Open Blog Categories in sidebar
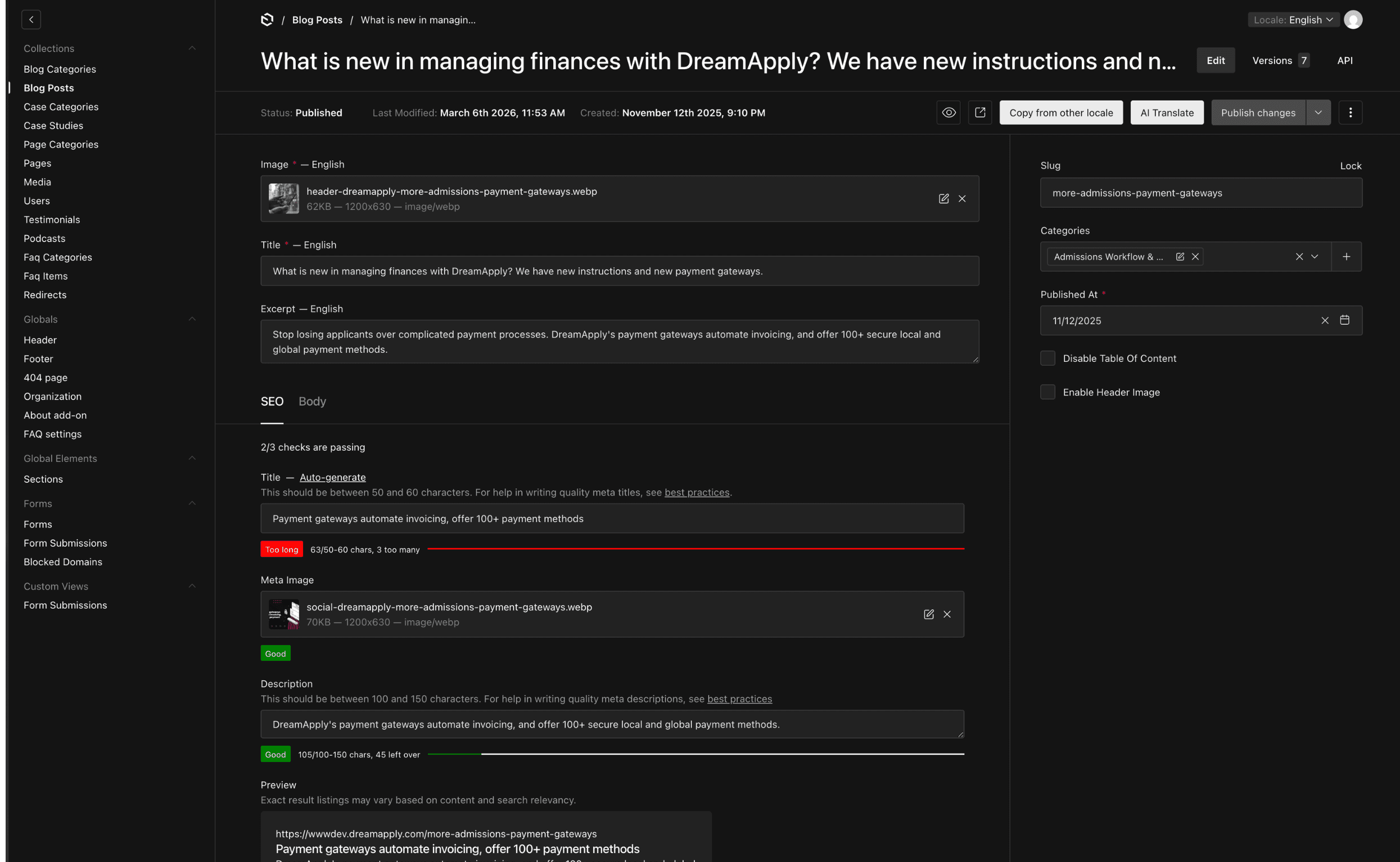This screenshot has height=862, width=1400. 60,69
